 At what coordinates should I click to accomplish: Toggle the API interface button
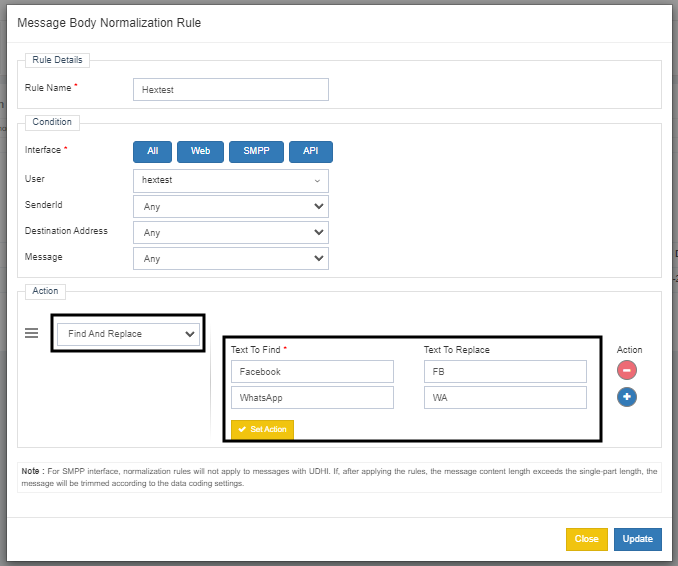pos(311,151)
